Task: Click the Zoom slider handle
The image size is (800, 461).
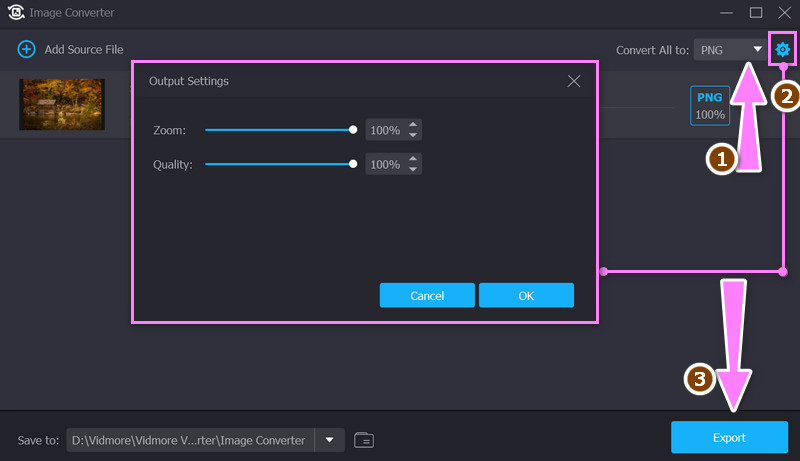Action: click(353, 130)
